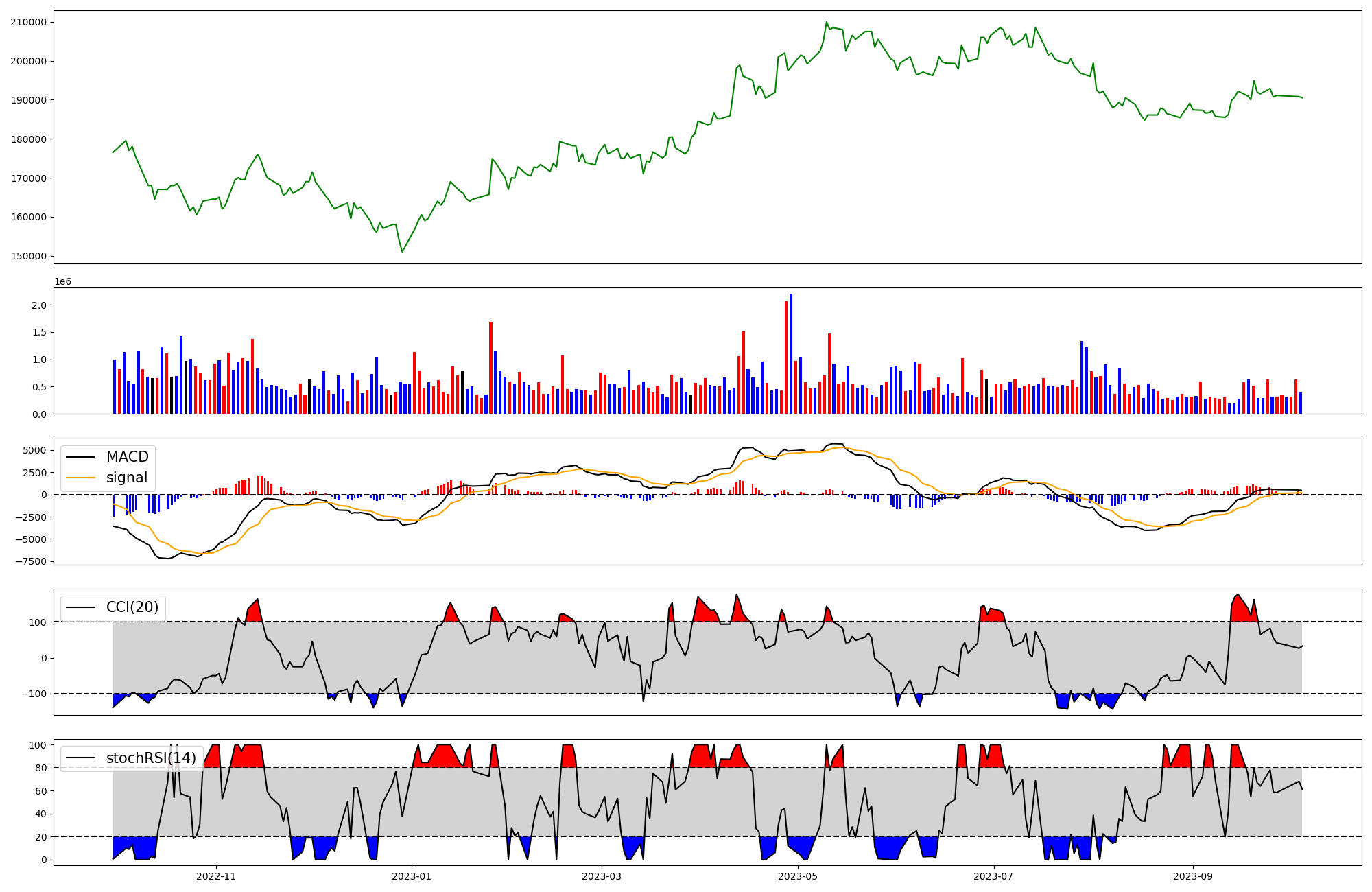
Task: Click the CCI(20) legend entry
Action: click(132, 607)
